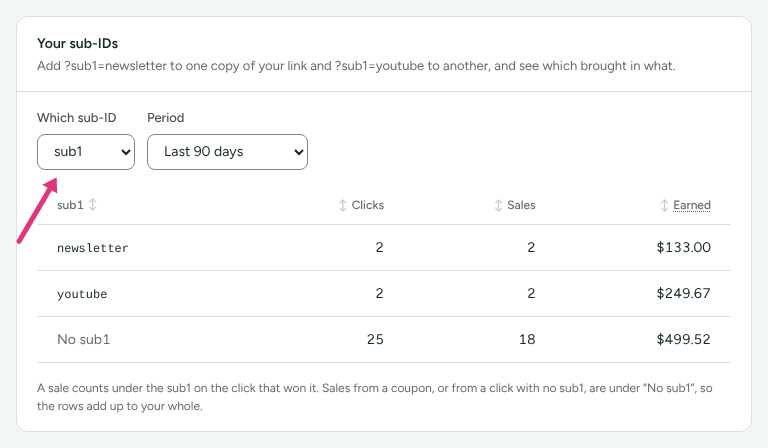The image size is (768, 448).
Task: Click the footnote starting A sale counts under
Action: click(375, 397)
